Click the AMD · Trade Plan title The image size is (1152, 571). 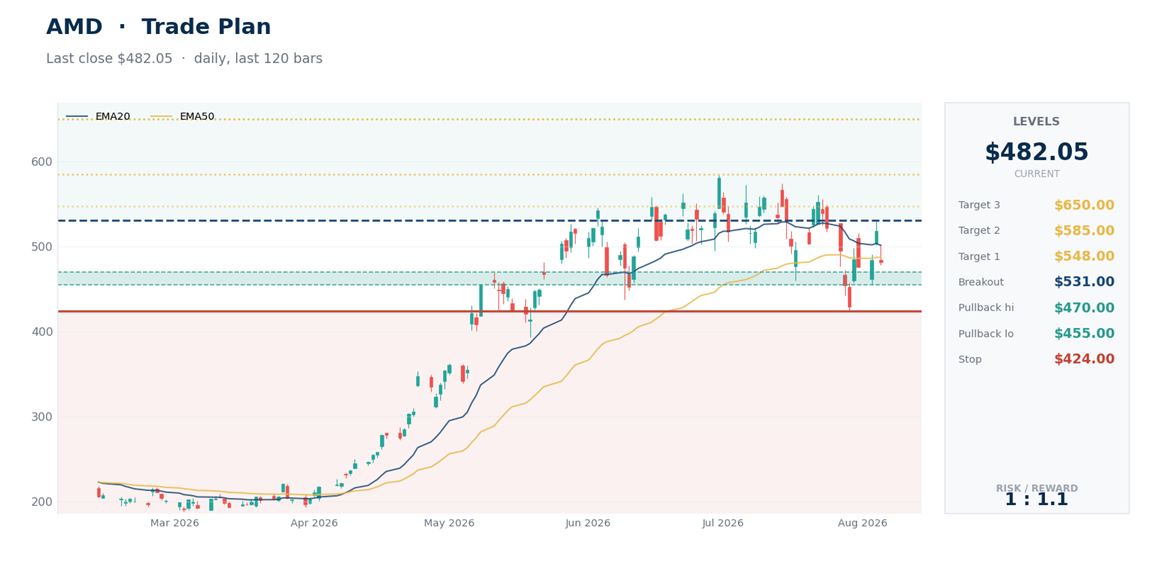158,27
